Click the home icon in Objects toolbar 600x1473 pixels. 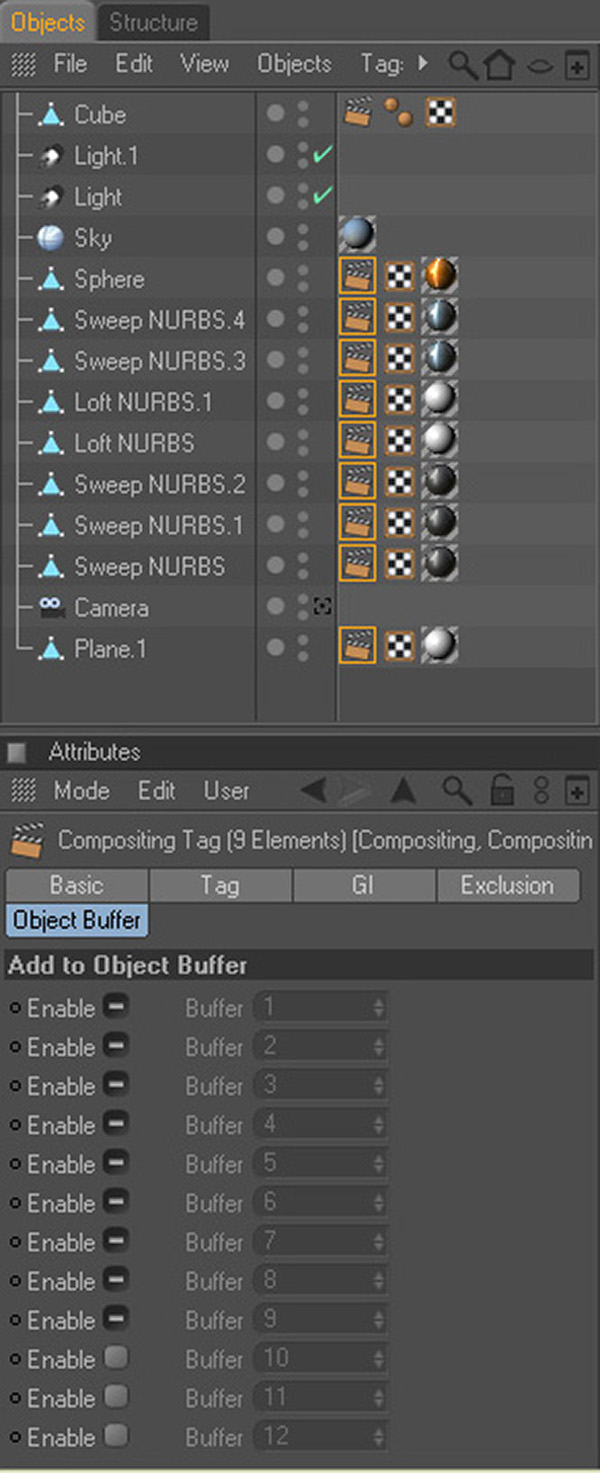coord(498,65)
